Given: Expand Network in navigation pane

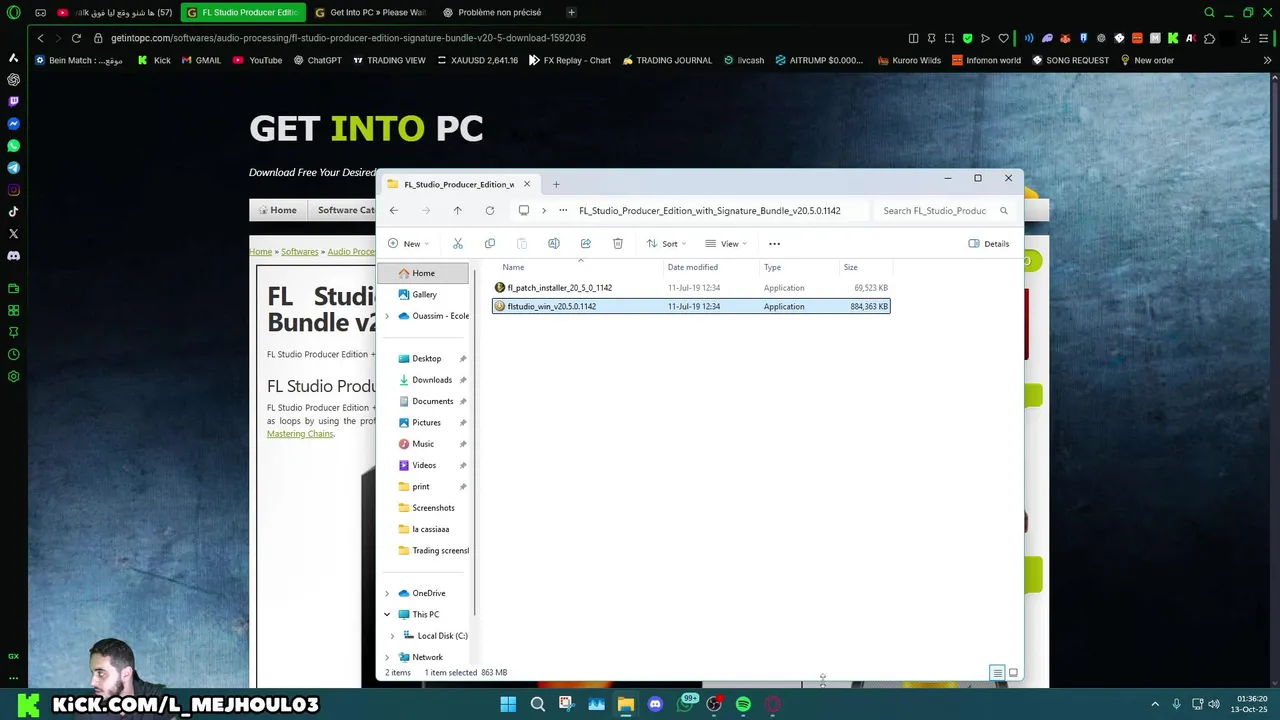Looking at the screenshot, I should click(x=387, y=657).
